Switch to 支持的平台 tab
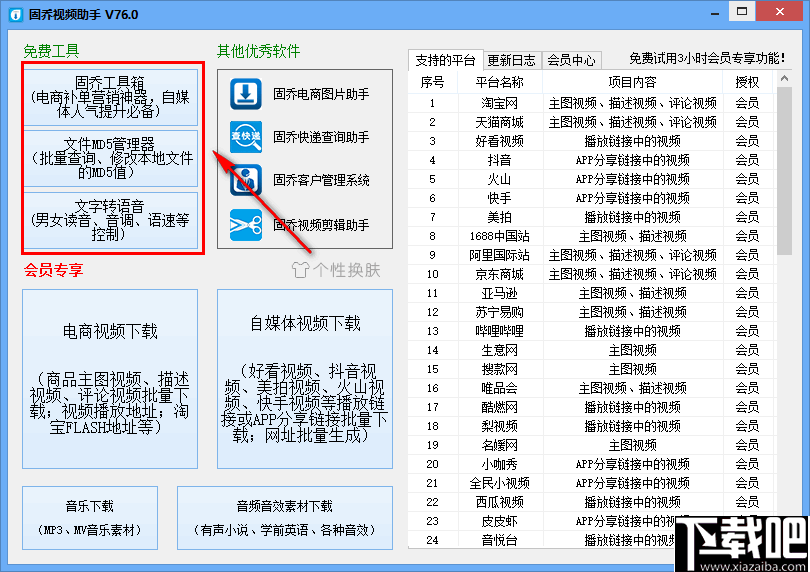 (x=445, y=60)
